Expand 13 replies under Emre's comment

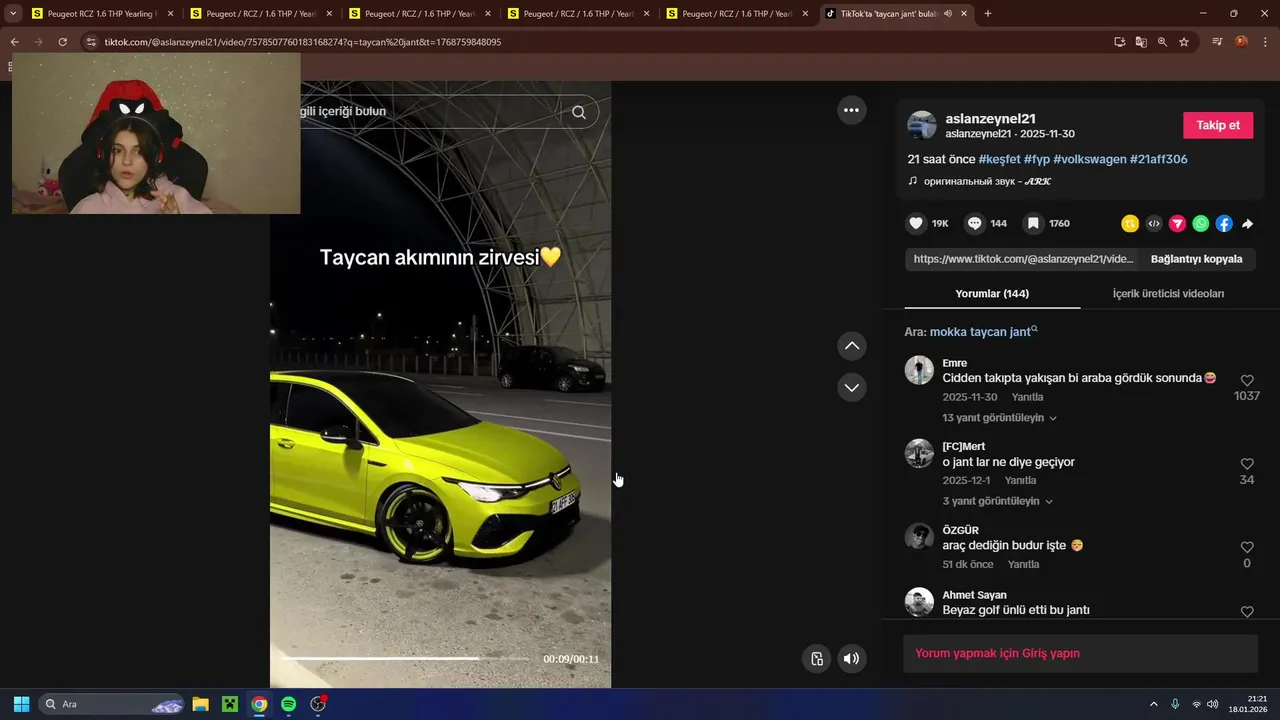[999, 418]
